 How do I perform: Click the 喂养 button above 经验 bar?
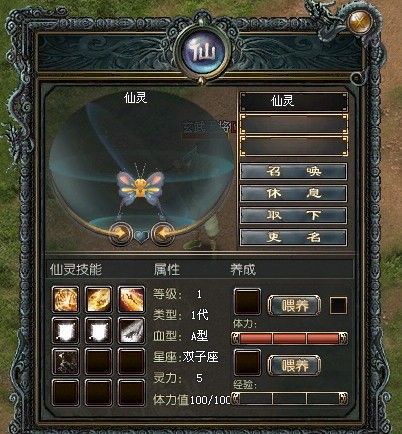(294, 366)
